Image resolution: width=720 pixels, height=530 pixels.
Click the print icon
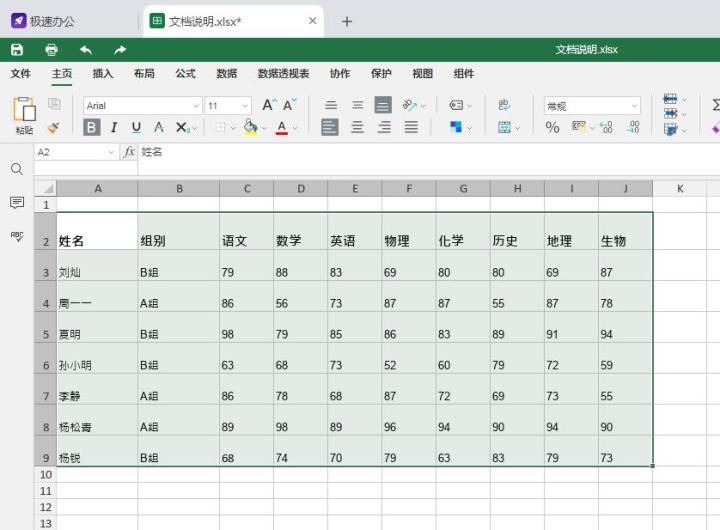tap(51, 50)
